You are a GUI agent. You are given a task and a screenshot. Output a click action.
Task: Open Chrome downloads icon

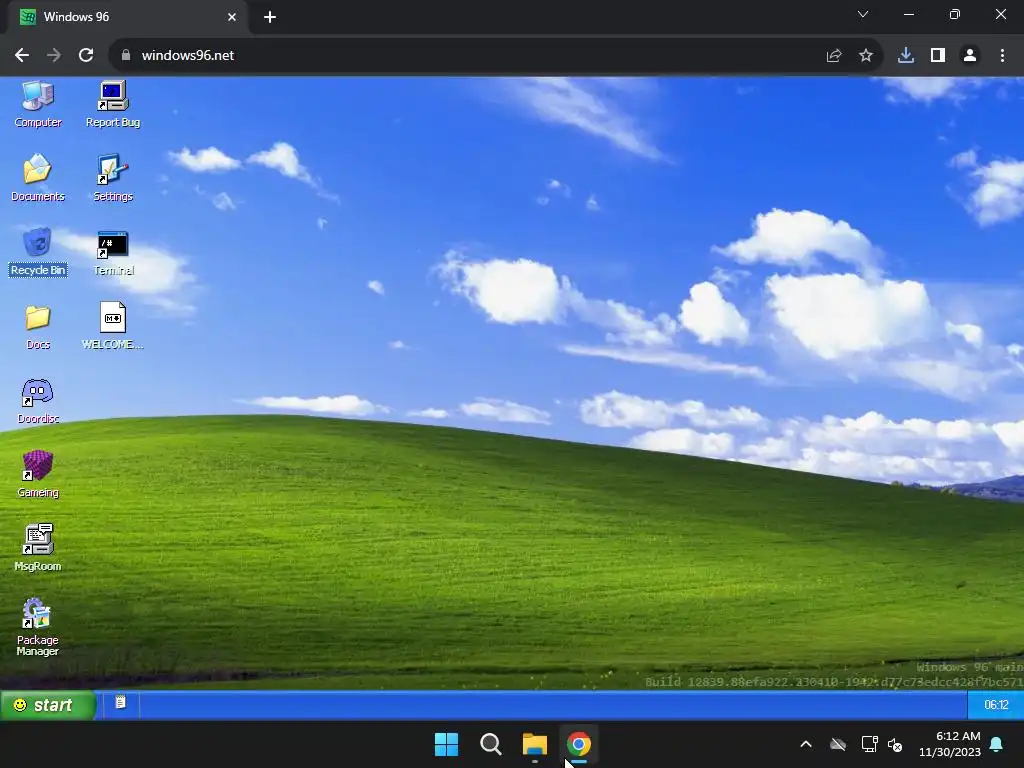coord(906,56)
